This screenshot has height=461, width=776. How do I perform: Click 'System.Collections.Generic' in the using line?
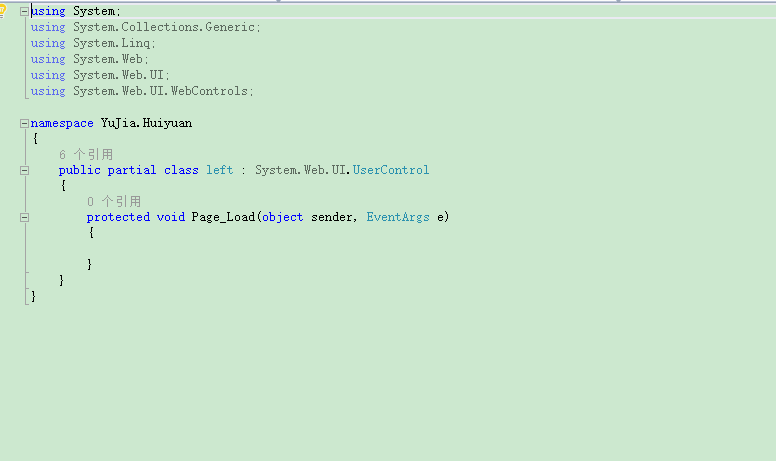tap(164, 27)
